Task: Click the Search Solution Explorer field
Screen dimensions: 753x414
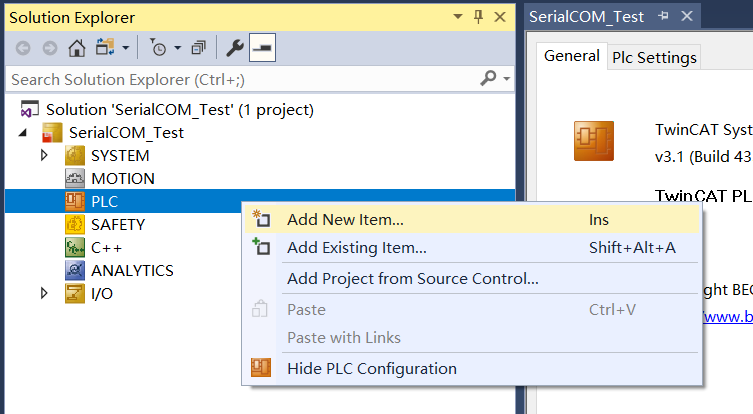Action: pos(240,78)
